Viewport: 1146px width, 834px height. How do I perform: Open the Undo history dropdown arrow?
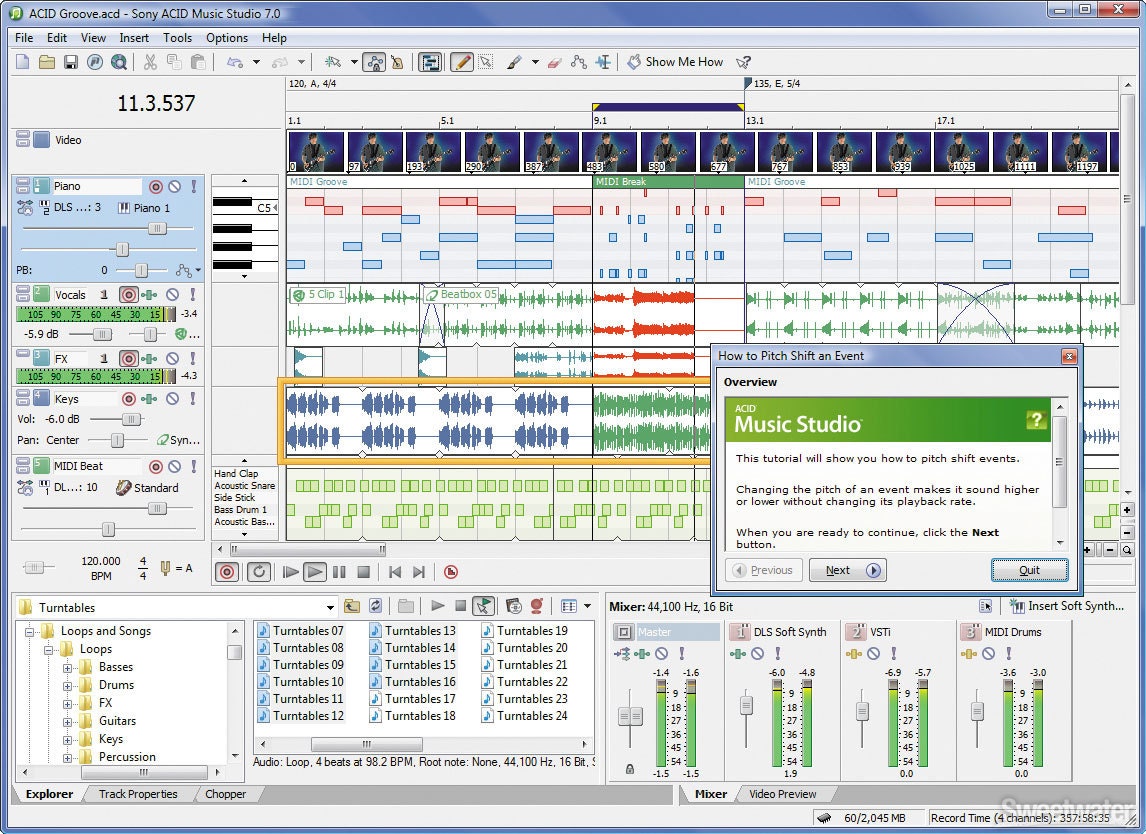256,62
